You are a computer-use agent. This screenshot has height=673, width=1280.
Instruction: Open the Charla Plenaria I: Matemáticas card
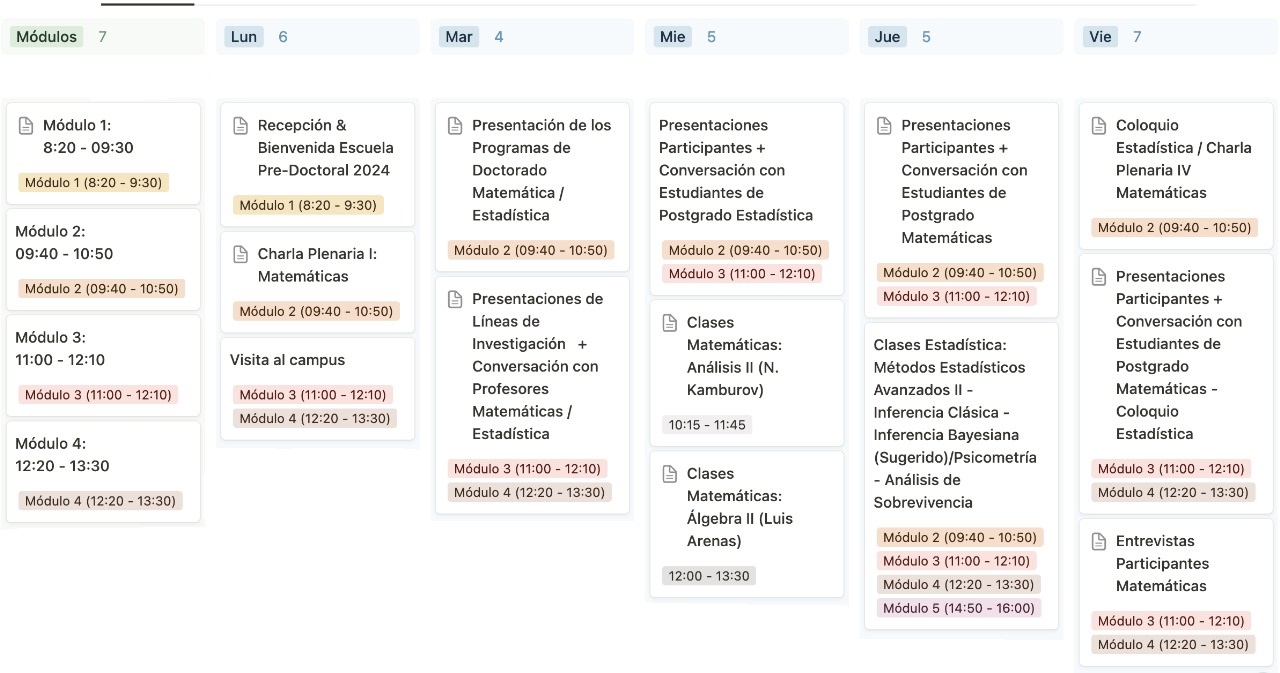tap(317, 283)
